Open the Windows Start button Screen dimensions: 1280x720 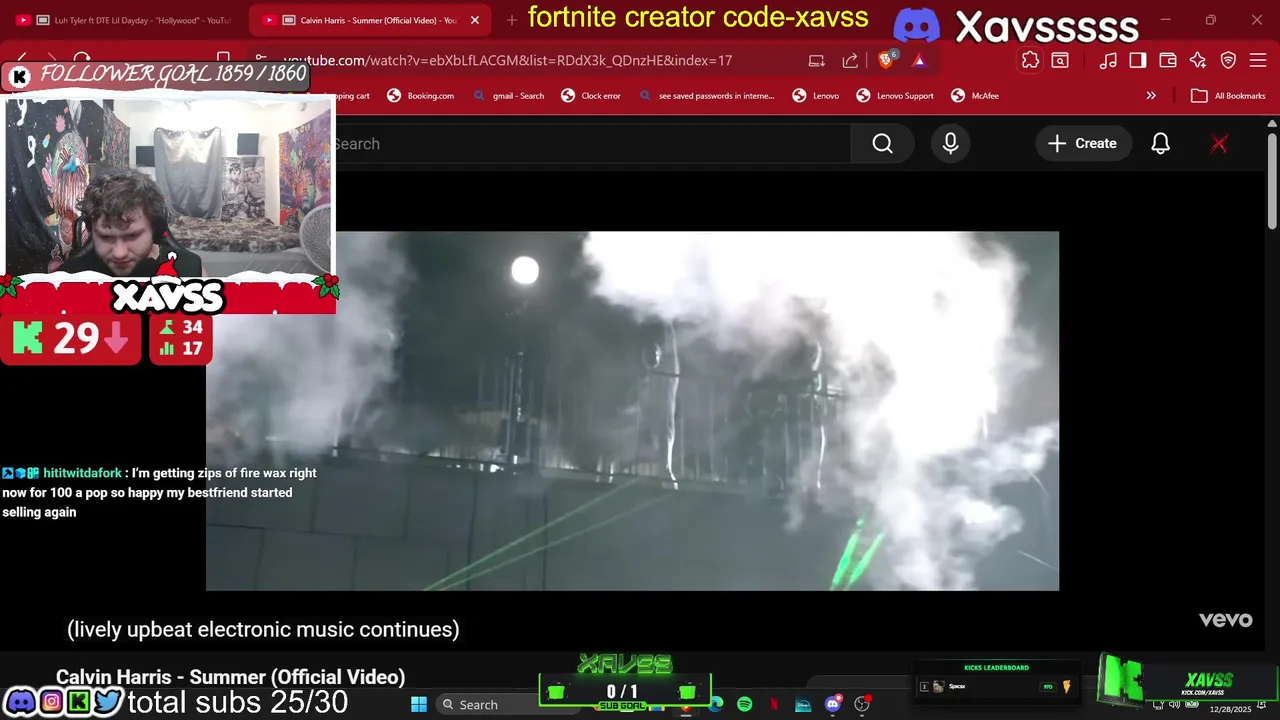419,704
